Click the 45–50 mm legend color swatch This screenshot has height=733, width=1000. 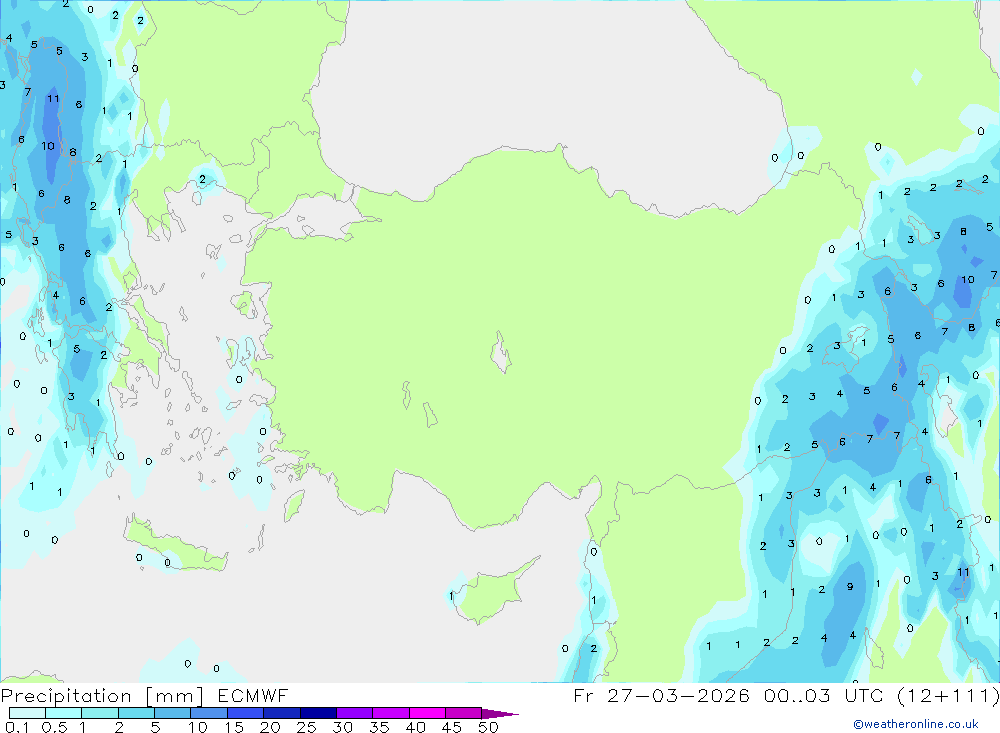[464, 713]
